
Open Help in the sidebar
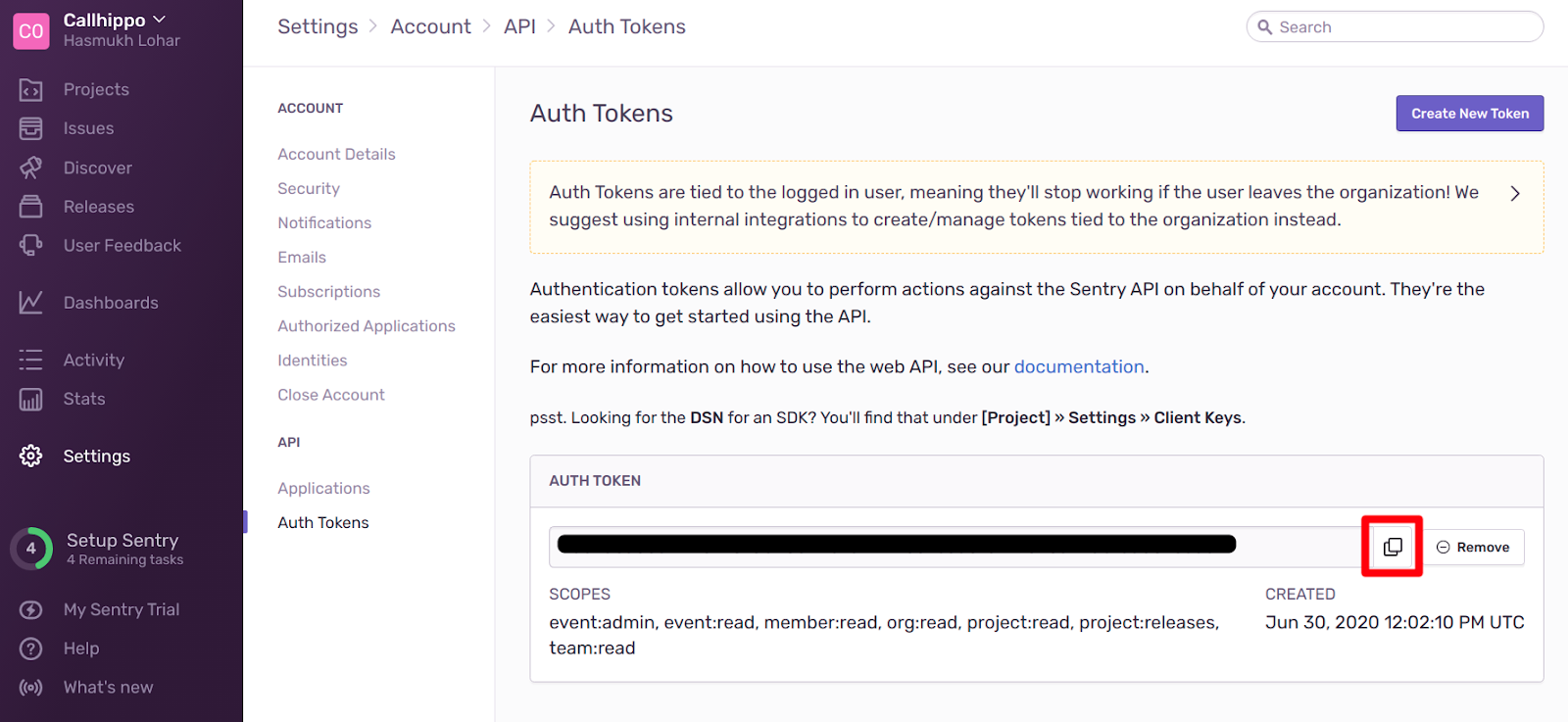pos(81,649)
